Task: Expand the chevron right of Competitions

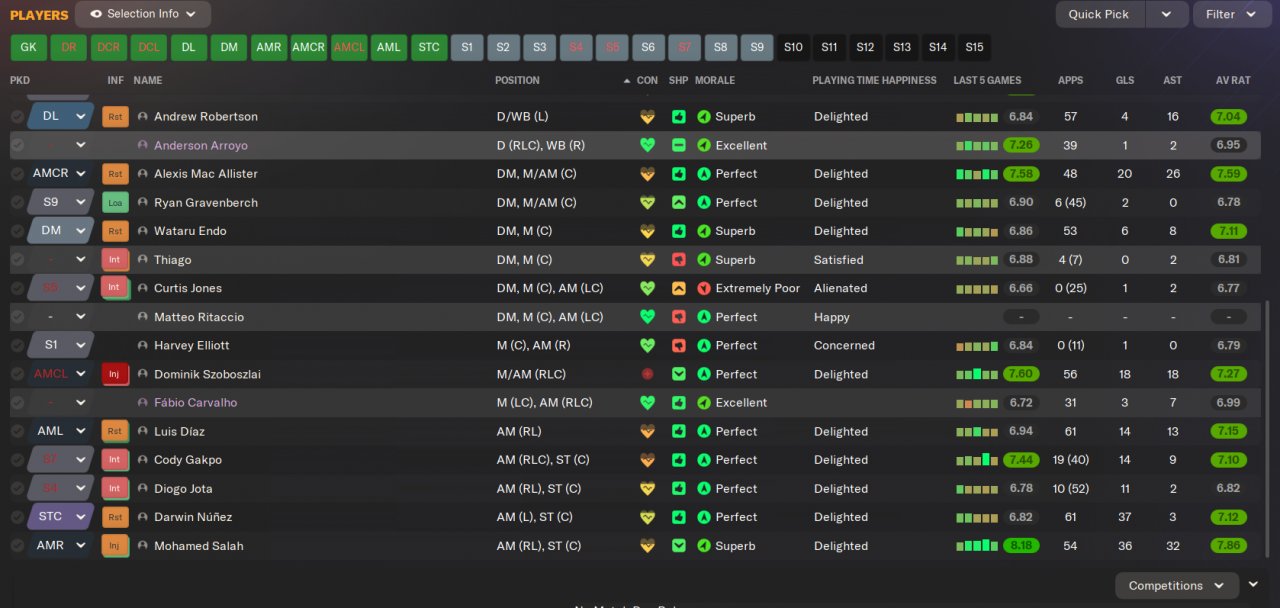Action: click(1253, 585)
